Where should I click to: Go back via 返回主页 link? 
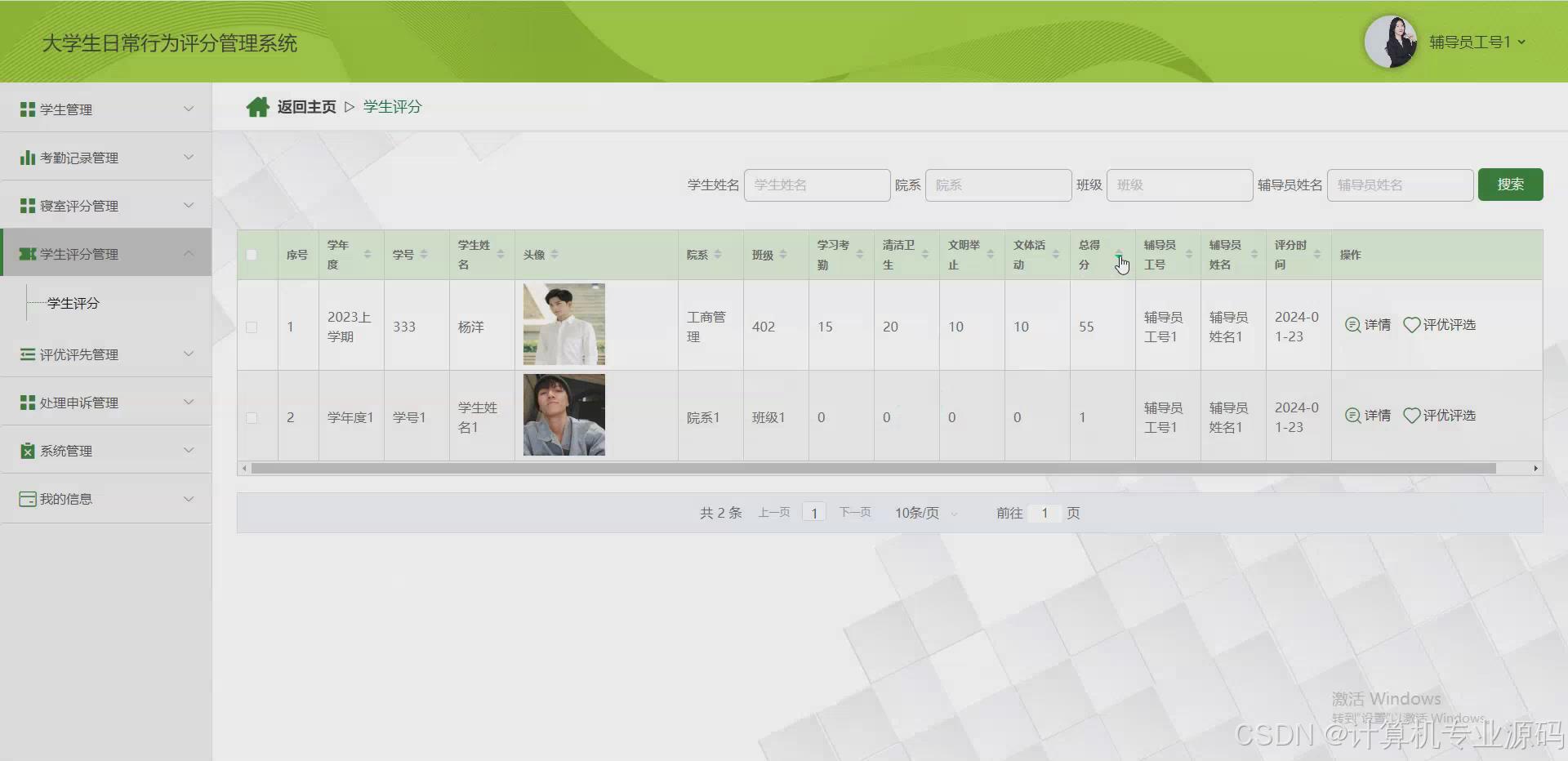pyautogui.click(x=306, y=107)
